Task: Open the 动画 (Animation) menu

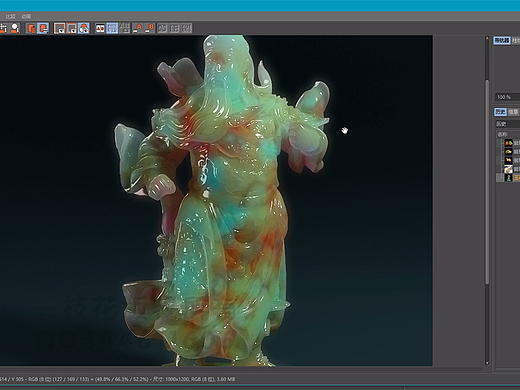Action: click(26, 16)
